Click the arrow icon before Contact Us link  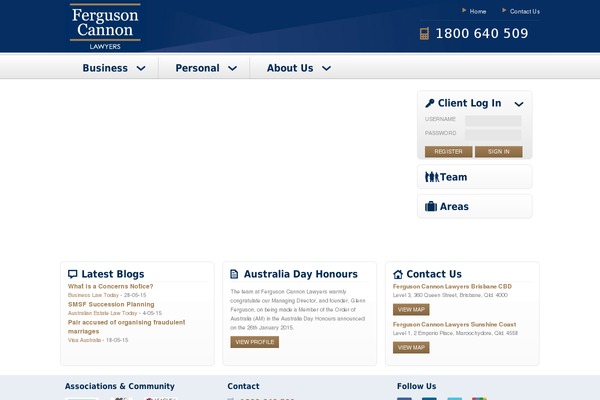pos(504,10)
